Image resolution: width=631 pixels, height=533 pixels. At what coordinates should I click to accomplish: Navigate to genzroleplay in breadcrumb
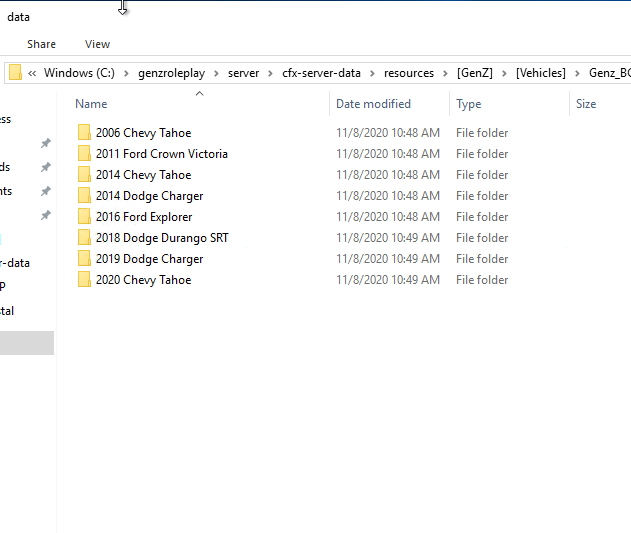coord(171,73)
